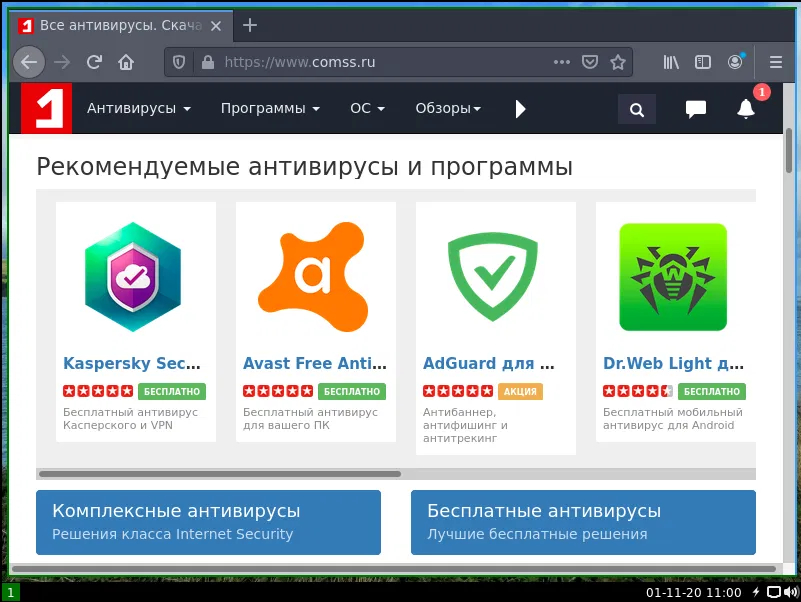801x602 pixels.
Task: Open the notifications bell
Action: [746, 109]
